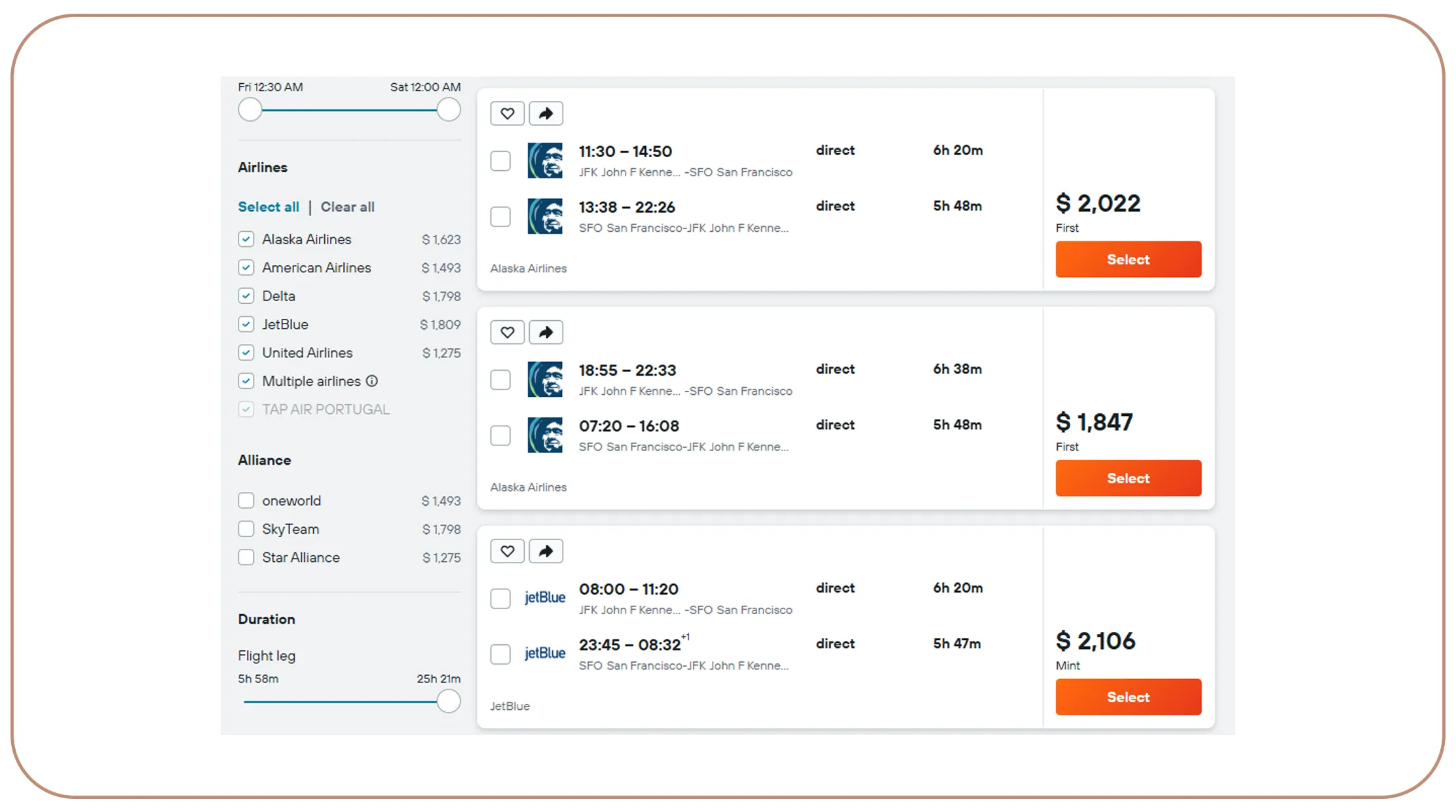This screenshot has height=812, width=1456.
Task: Click the Mint cabin class label
Action: [1068, 665]
